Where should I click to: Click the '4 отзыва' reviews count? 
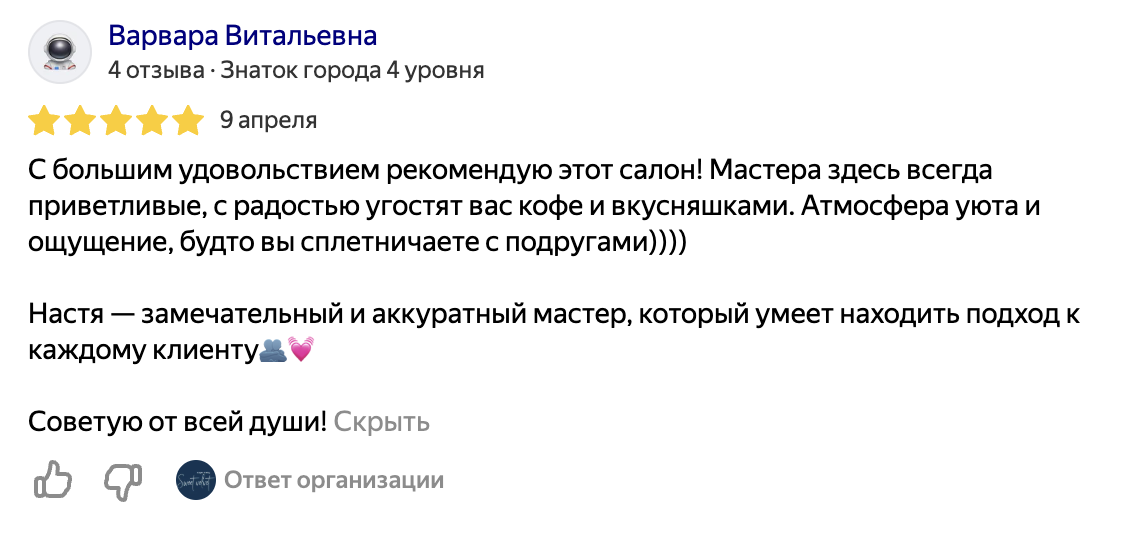pos(156,70)
